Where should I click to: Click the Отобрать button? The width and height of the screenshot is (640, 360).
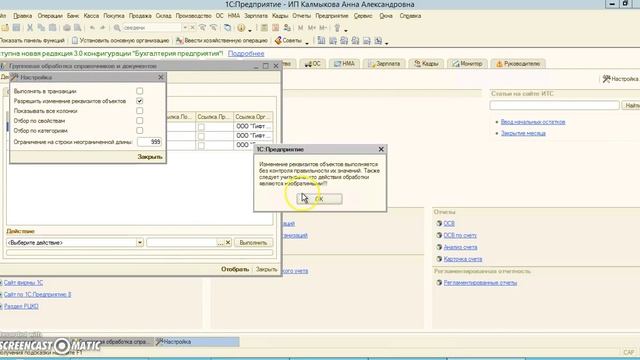point(235,269)
